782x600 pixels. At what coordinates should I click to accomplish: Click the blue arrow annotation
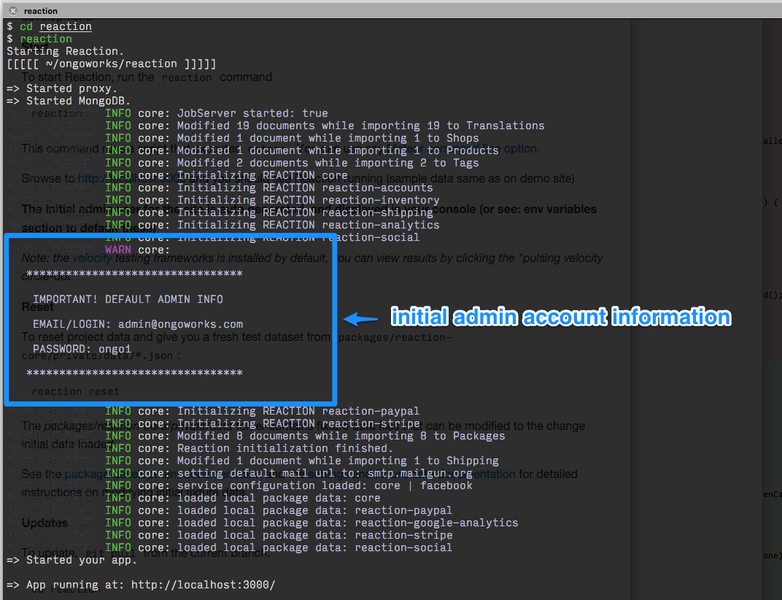click(361, 318)
